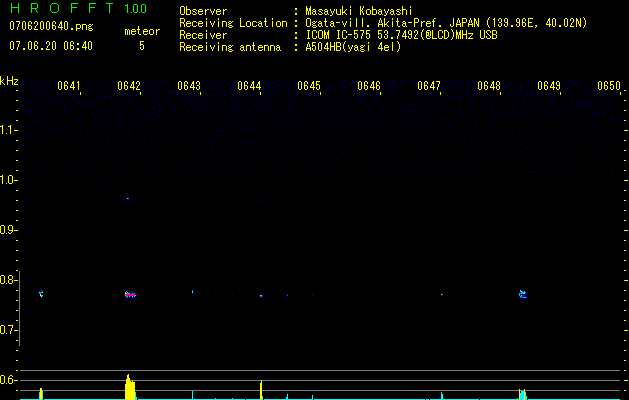The width and height of the screenshot is (629, 400).
Task: Click the tall yellow power peak at 0642
Action: pos(130,387)
